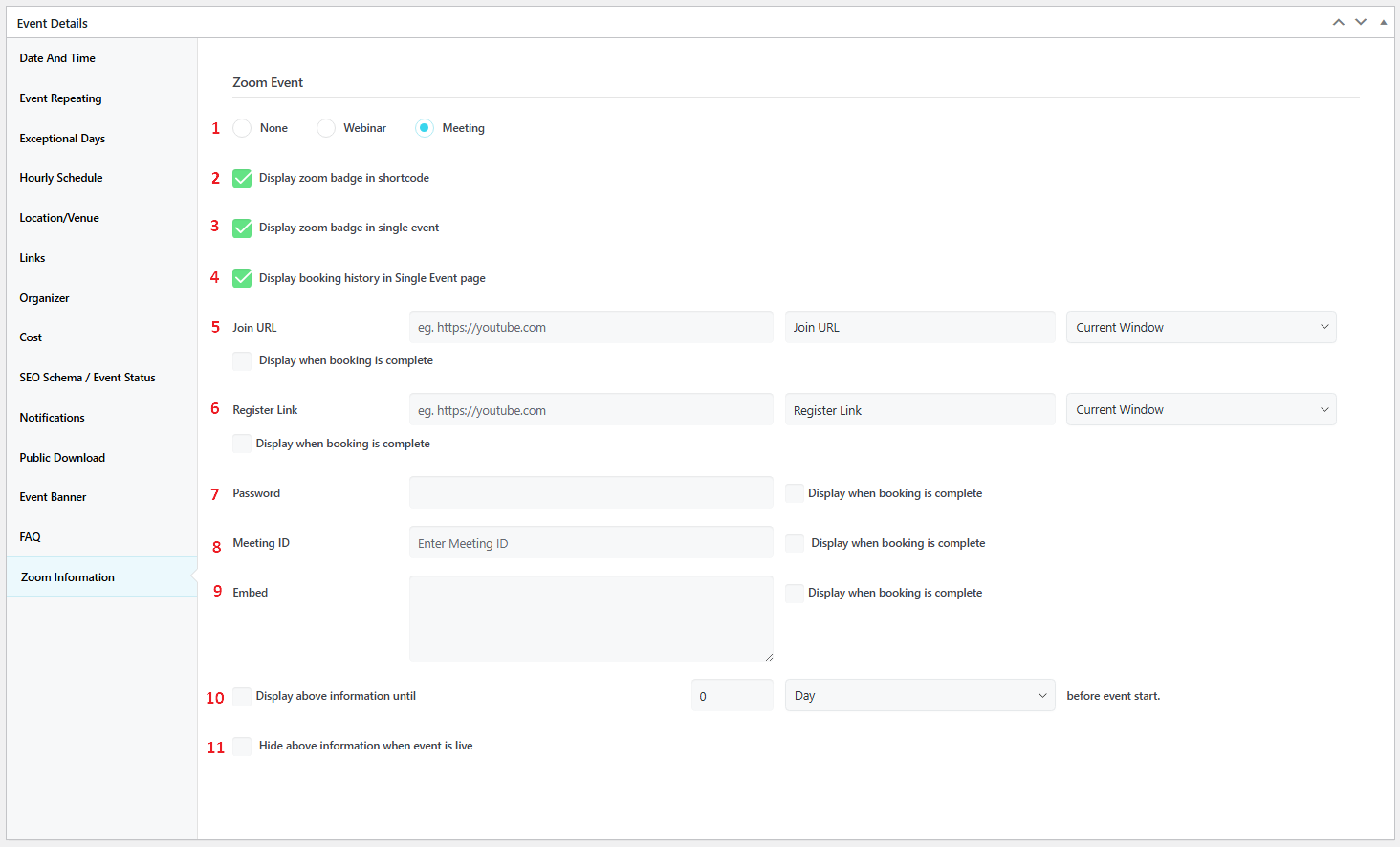Expand the Day time unit dropdown

pyautogui.click(x=919, y=695)
